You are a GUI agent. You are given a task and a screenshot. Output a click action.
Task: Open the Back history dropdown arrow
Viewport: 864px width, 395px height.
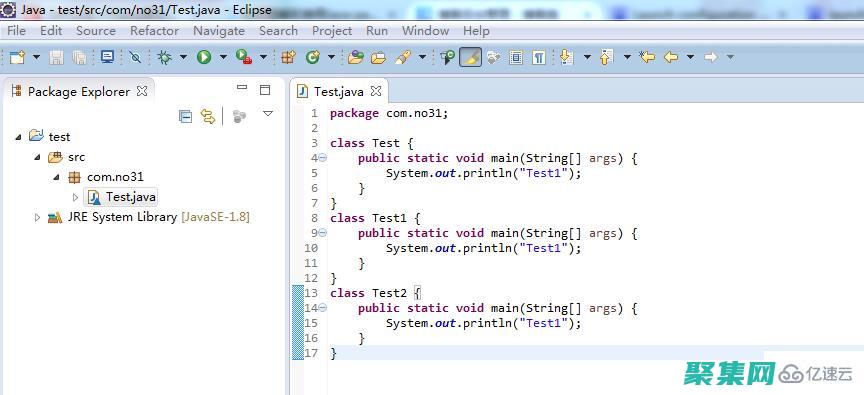(x=690, y=57)
